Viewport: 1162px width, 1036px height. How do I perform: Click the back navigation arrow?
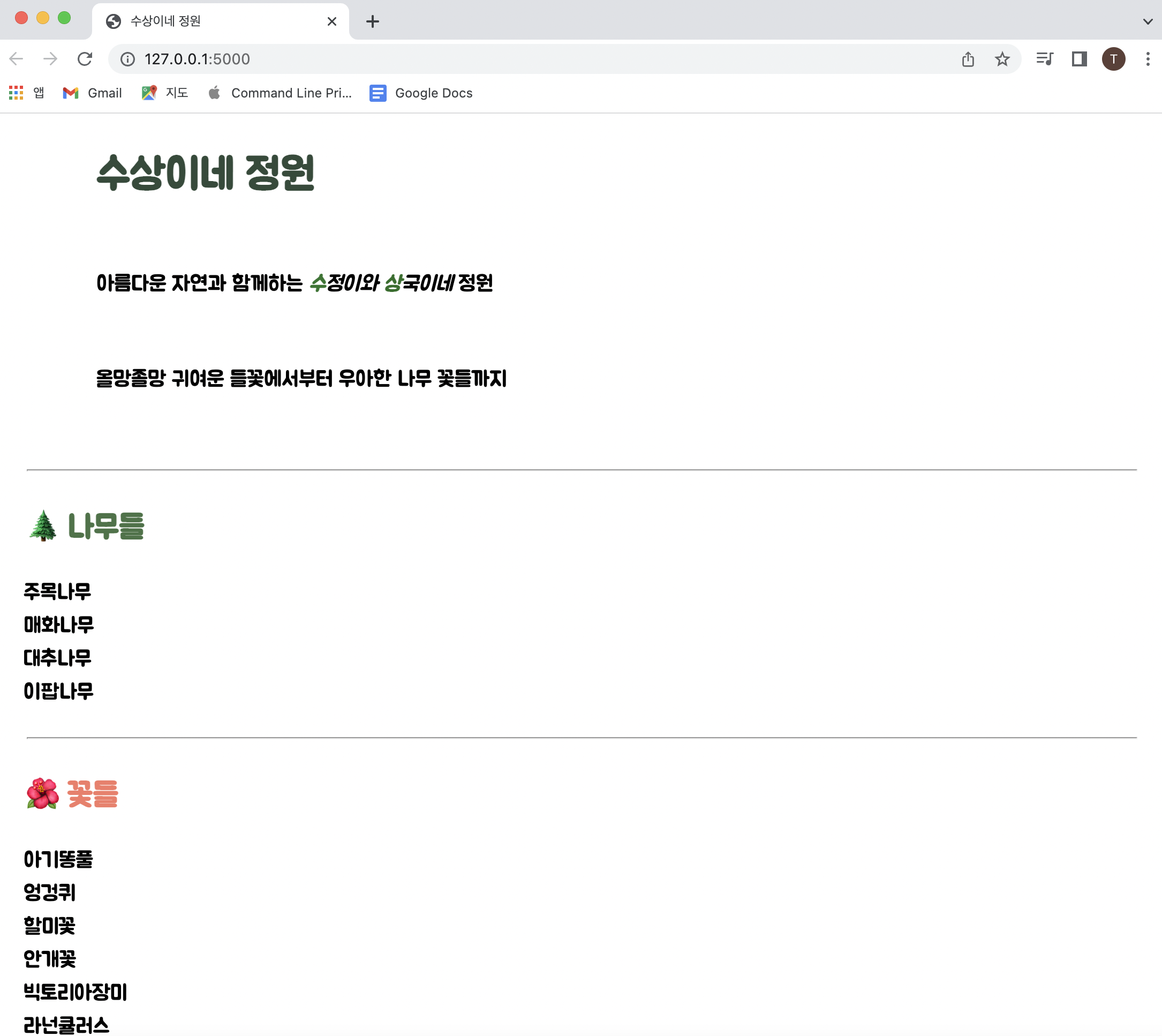click(17, 58)
